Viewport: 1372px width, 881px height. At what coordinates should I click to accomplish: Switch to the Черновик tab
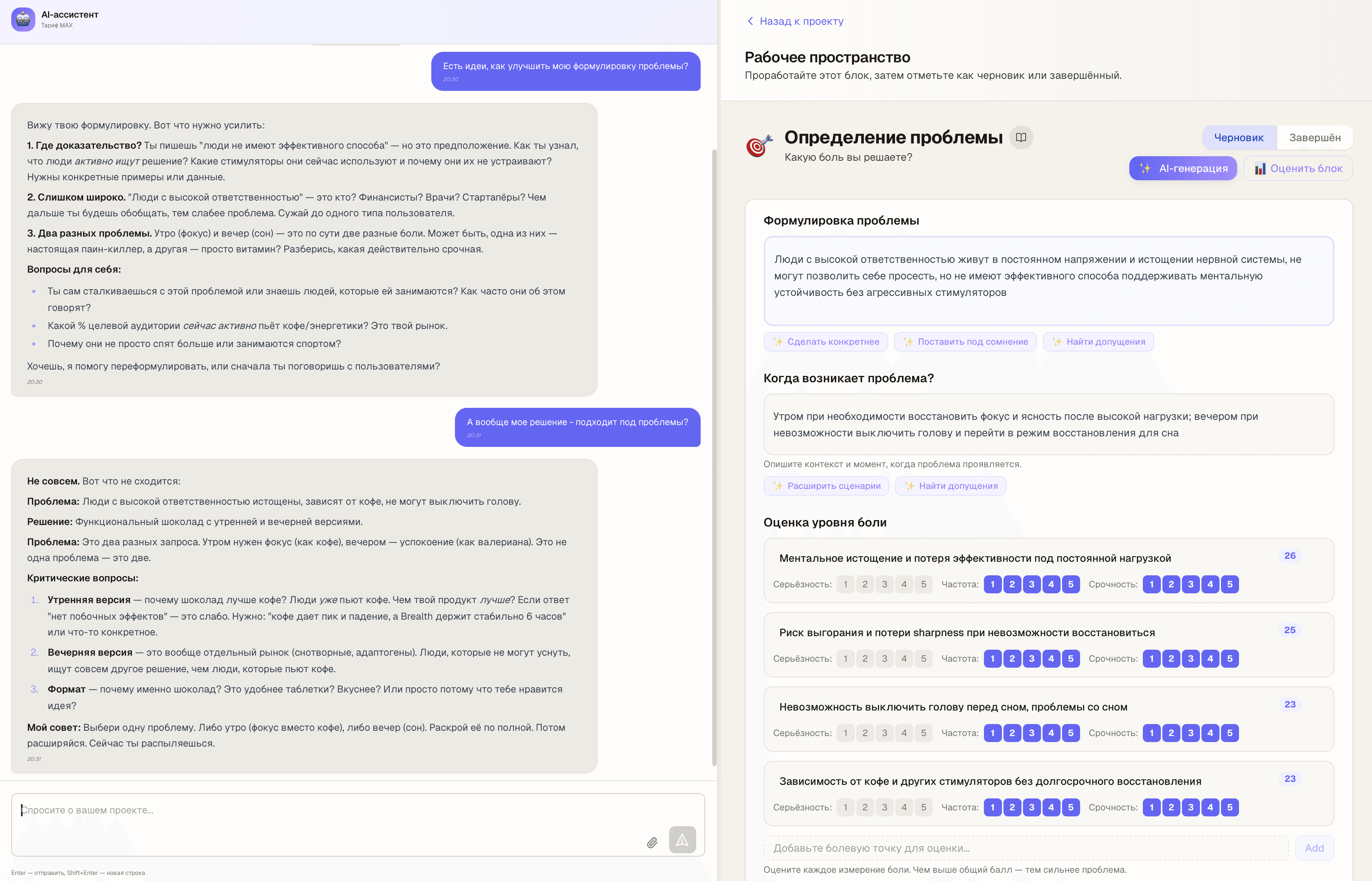[1239, 137]
